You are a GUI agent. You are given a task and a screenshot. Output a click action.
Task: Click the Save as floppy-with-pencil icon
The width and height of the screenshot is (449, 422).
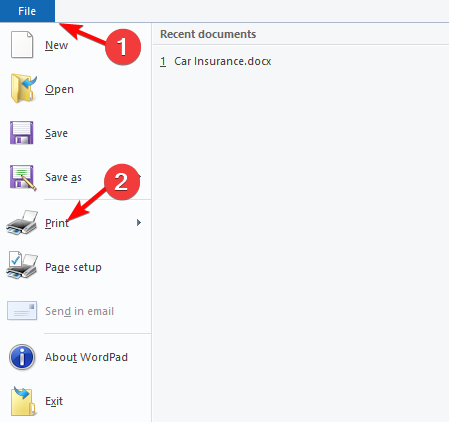(23, 177)
